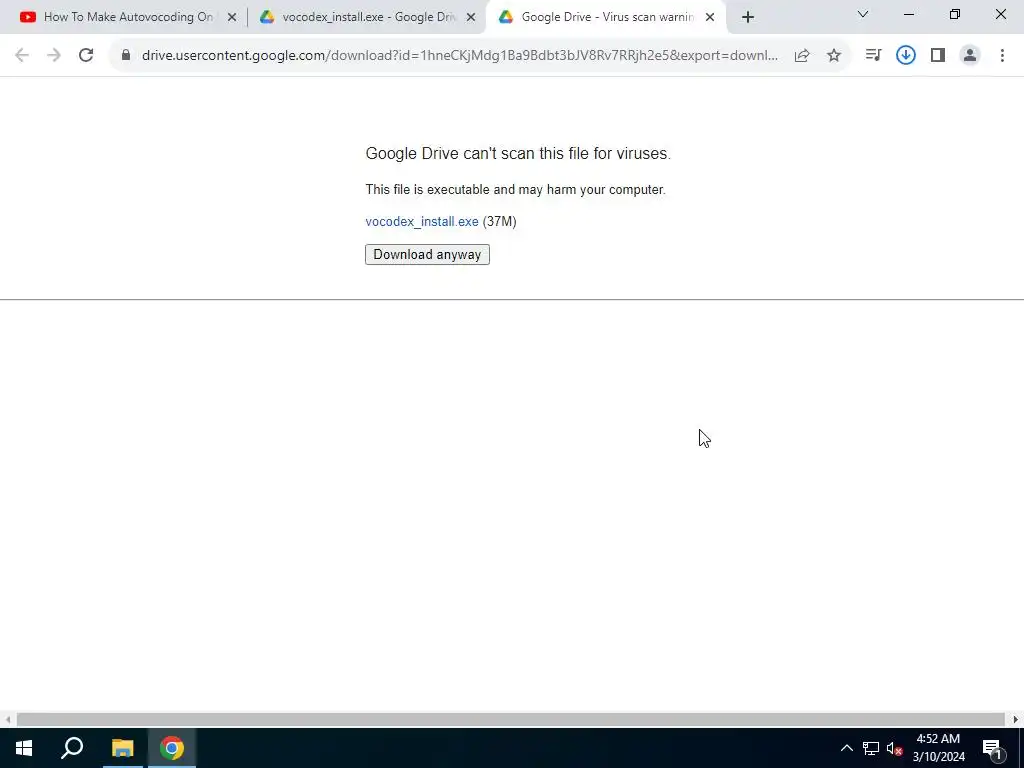Click the scrollbar left arrow

coord(8,720)
